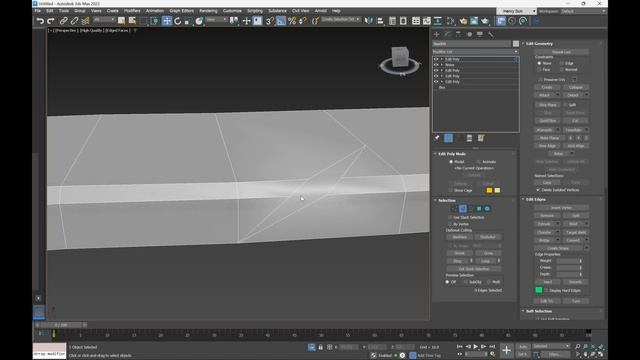Viewport: 640px width, 360px height.
Task: Click the orange cage color swatch
Action: coord(489,191)
